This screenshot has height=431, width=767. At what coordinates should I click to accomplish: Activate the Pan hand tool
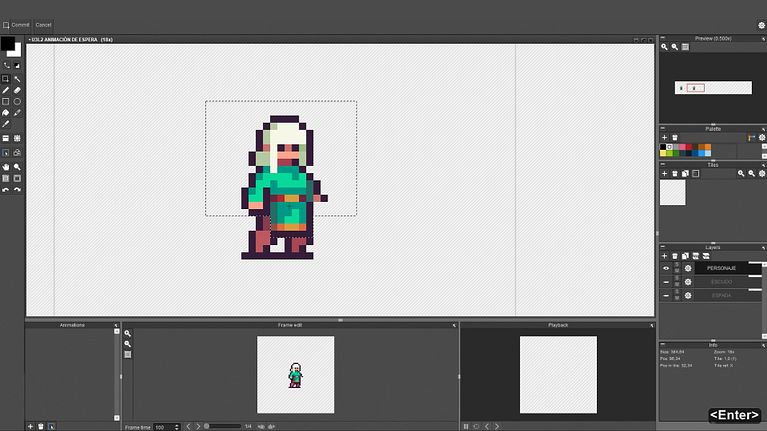pyautogui.click(x=6, y=166)
